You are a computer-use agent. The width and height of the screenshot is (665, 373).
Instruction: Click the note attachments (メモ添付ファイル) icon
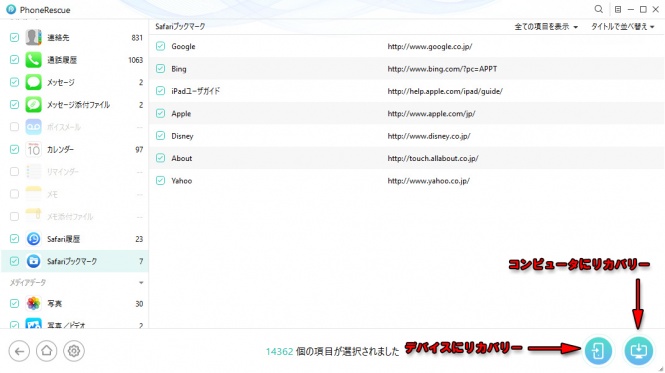tap(34, 216)
